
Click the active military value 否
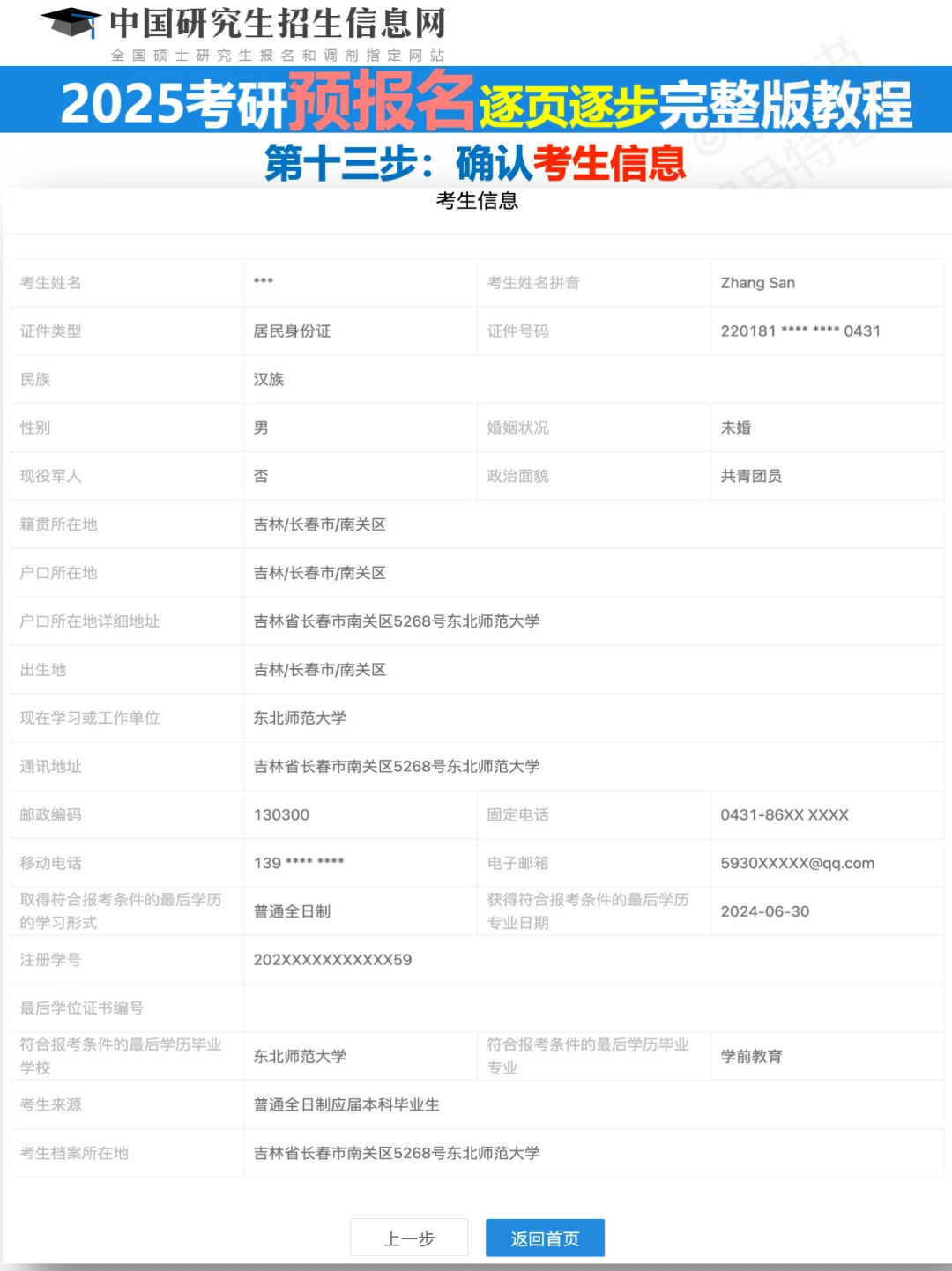coord(261,477)
